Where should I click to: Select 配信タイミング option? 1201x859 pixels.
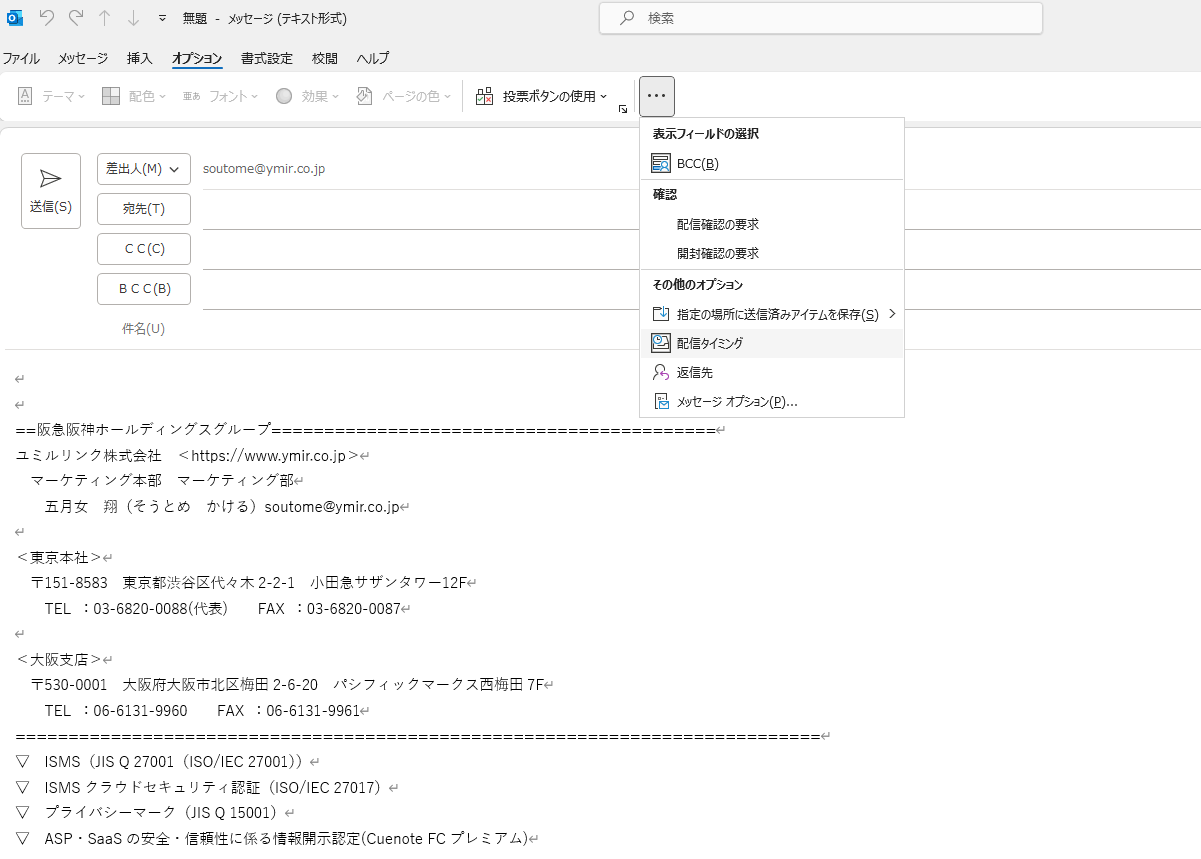pyautogui.click(x=772, y=343)
